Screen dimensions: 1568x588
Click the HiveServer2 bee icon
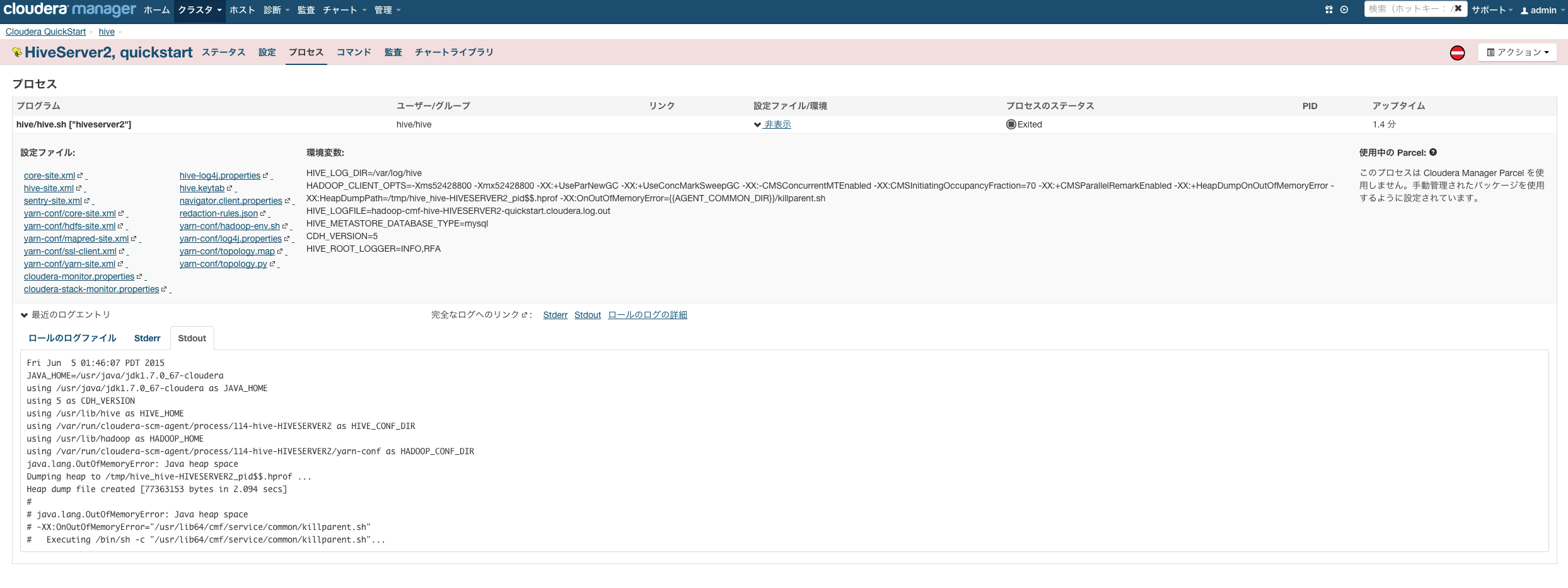click(17, 52)
